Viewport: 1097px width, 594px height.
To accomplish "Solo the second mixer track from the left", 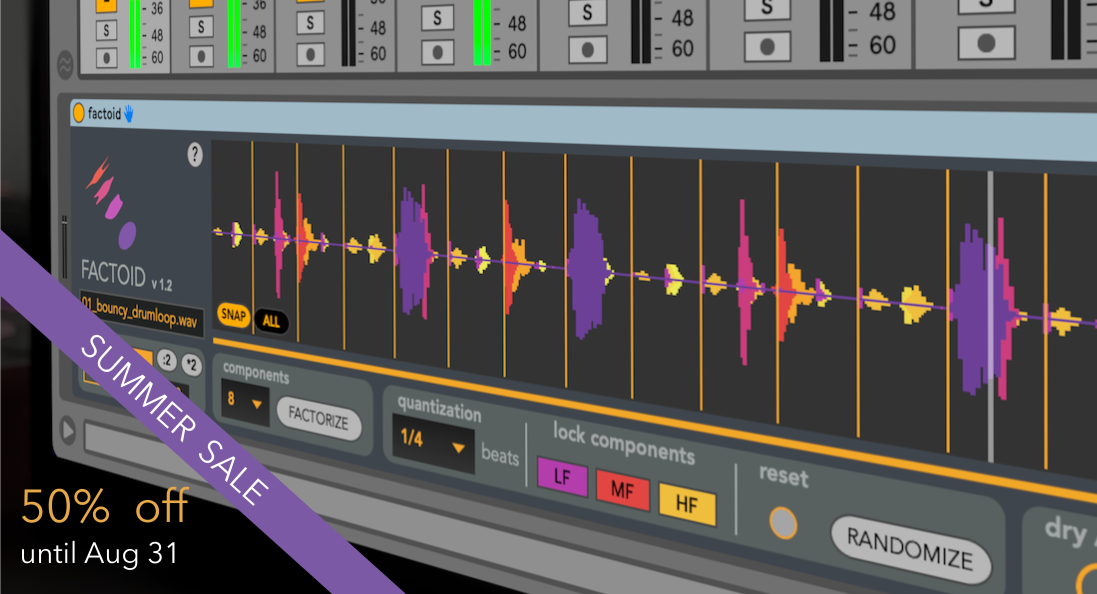I will click(201, 27).
